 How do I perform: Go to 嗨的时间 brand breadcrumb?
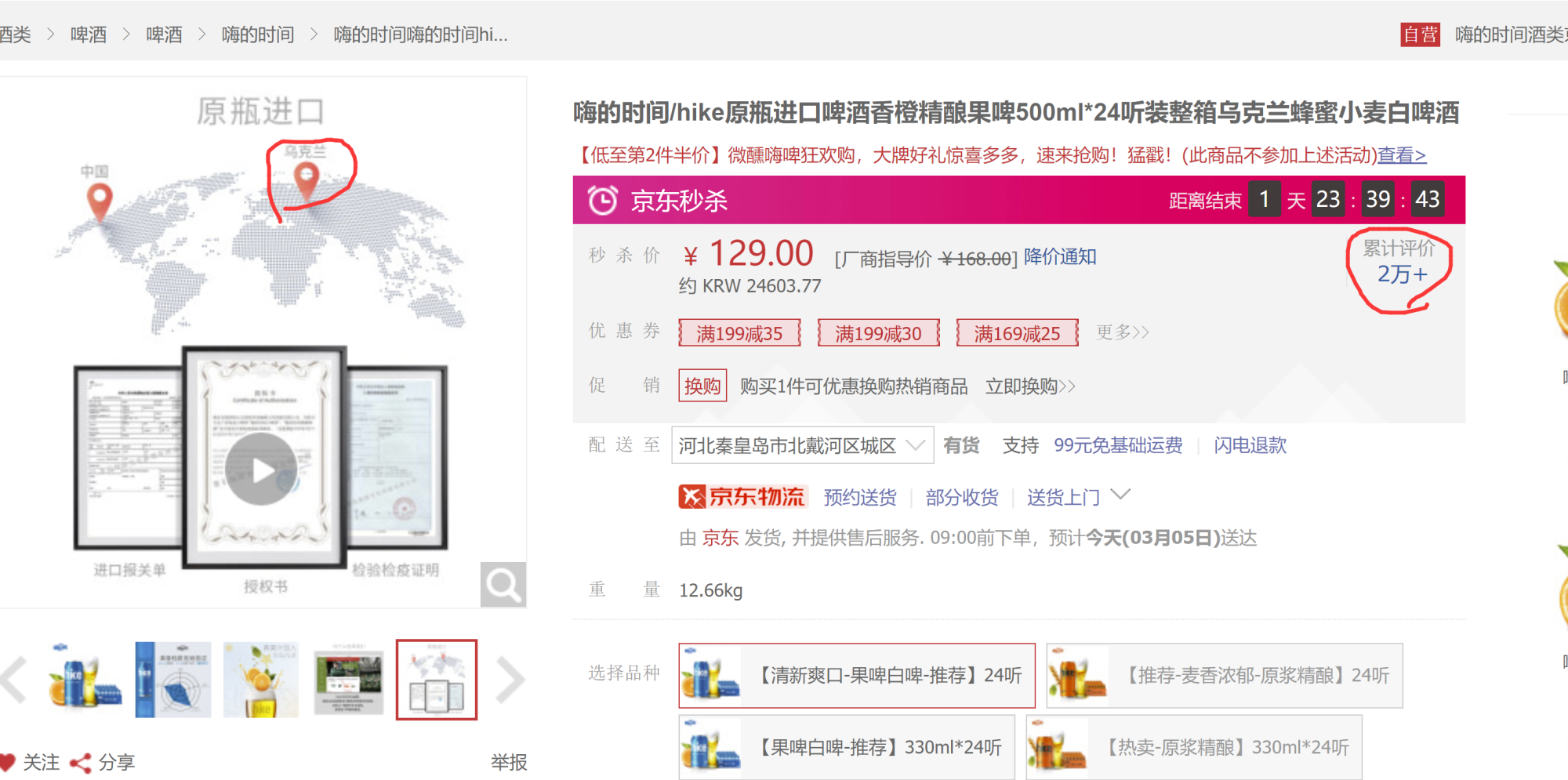258,34
